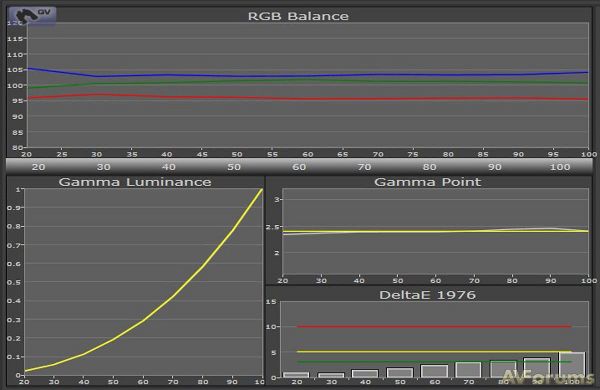Select the 60 stimulus level button
Viewport: 600px width, 390px height.
tap(299, 167)
